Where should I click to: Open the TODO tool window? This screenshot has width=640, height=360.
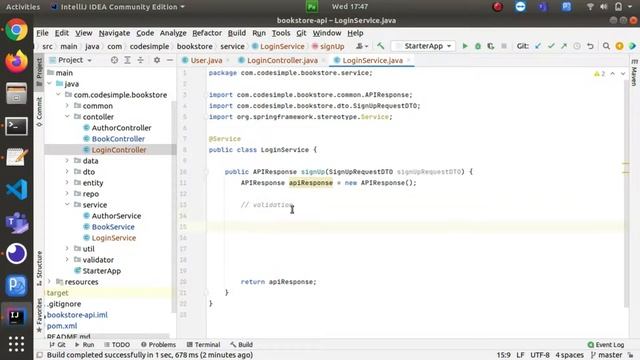[x=117, y=344]
